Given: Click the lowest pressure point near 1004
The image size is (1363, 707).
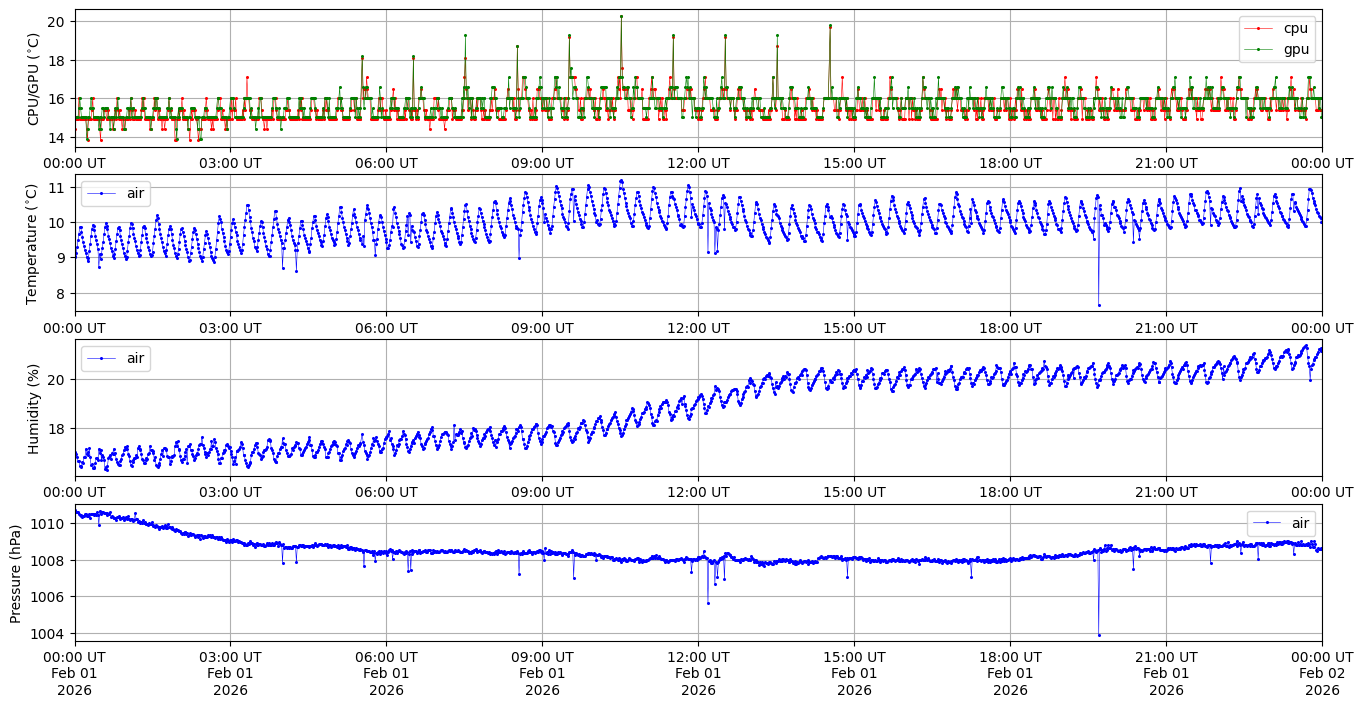Looking at the screenshot, I should pyautogui.click(x=1099, y=635).
